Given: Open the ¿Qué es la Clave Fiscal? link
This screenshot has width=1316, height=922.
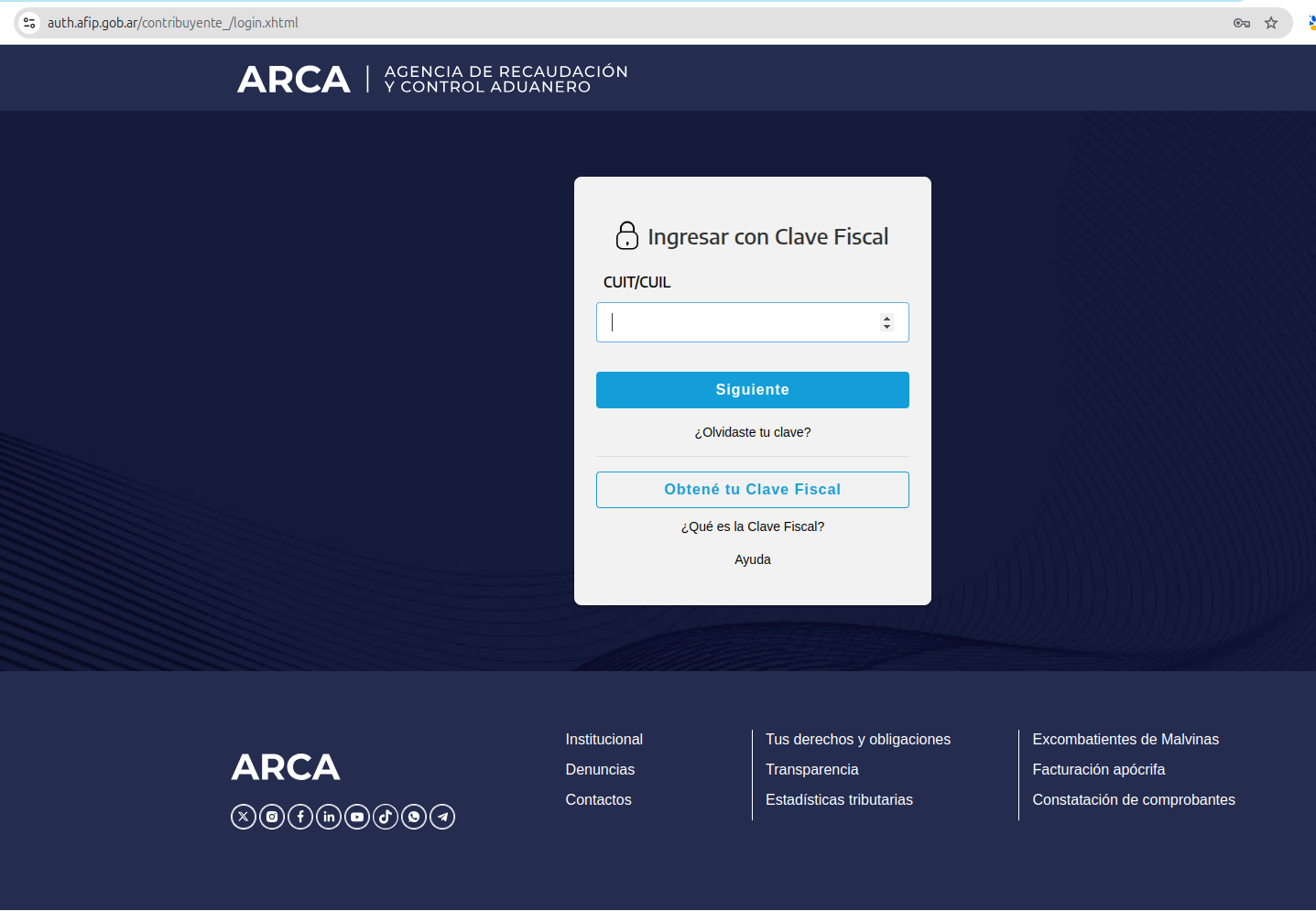Looking at the screenshot, I should 753,526.
